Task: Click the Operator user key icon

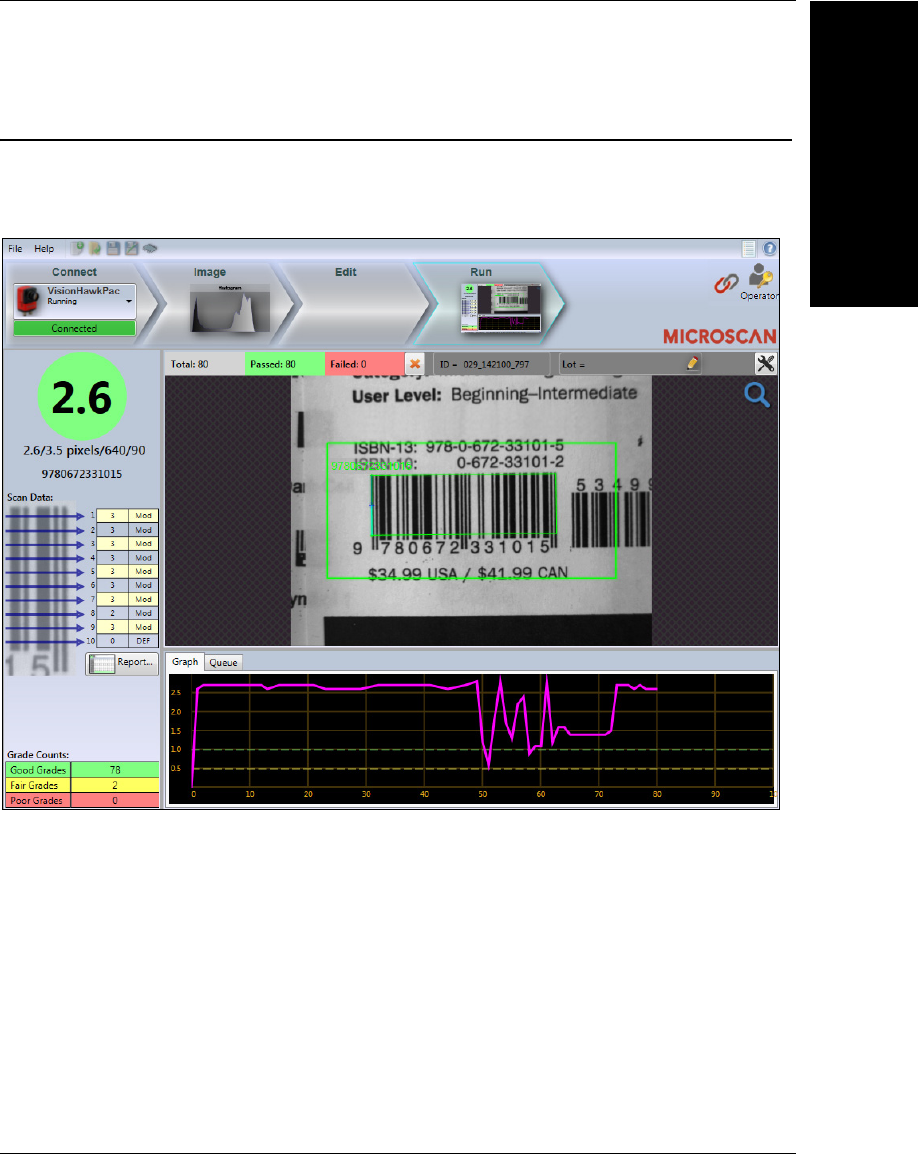Action: (x=760, y=277)
